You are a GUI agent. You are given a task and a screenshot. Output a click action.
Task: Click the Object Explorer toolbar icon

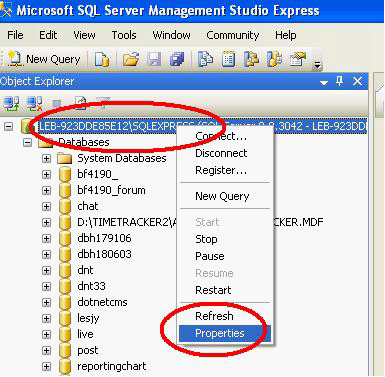(251, 59)
